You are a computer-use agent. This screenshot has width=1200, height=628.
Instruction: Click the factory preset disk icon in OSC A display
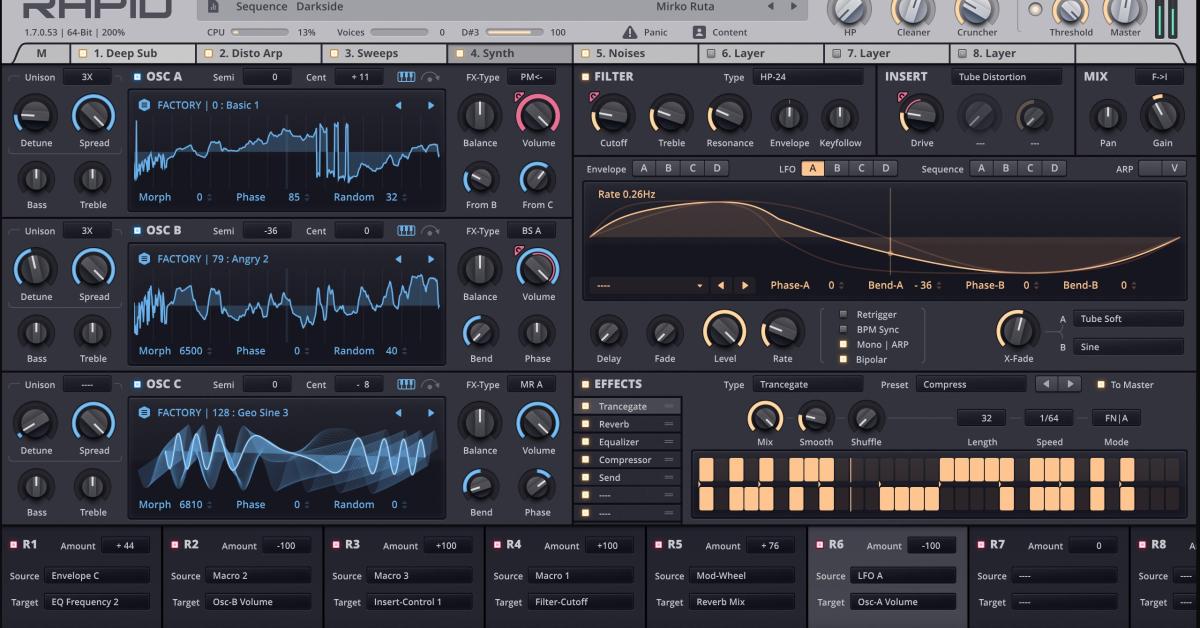pyautogui.click(x=142, y=103)
